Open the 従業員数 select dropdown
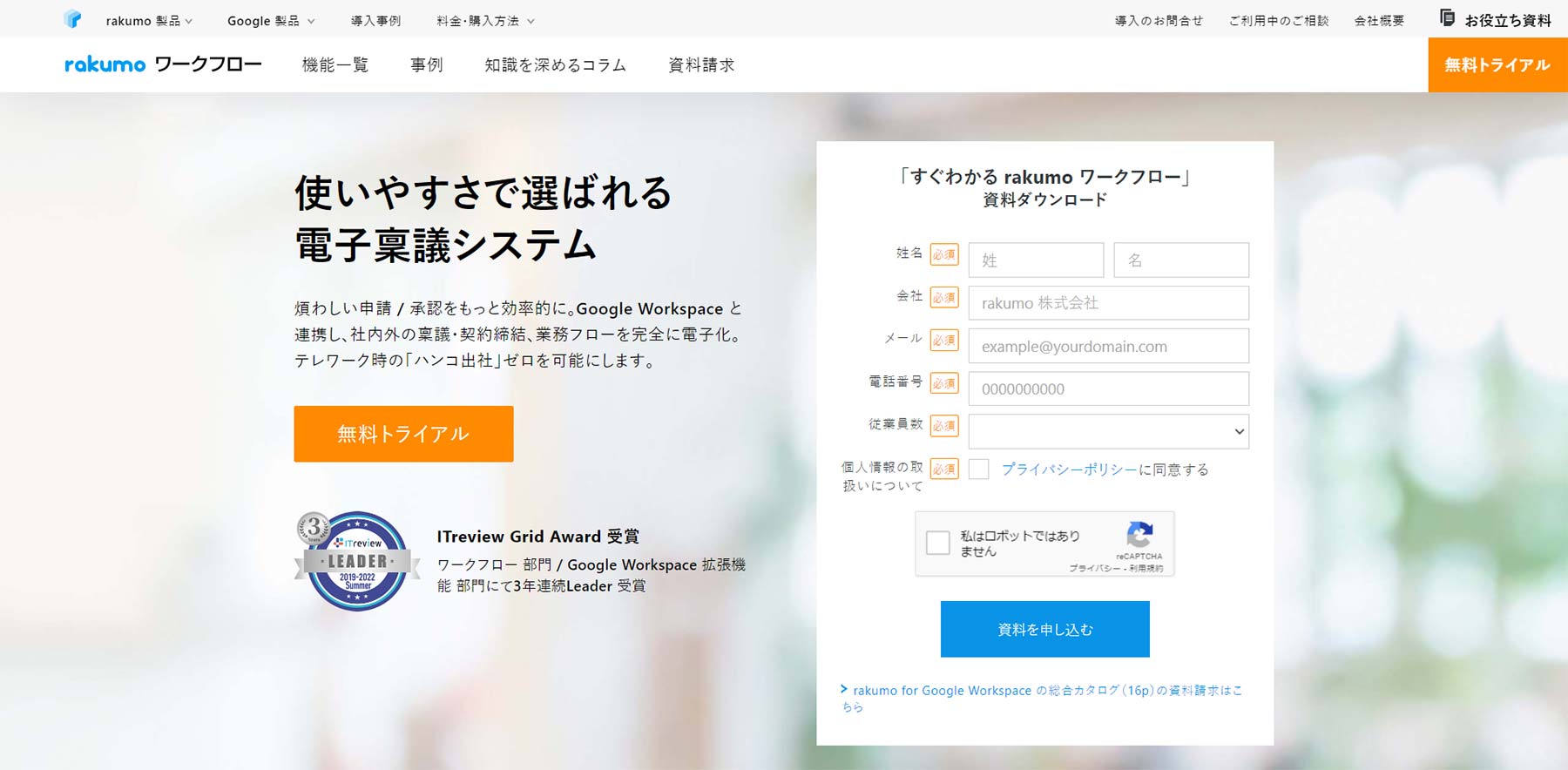 click(x=1108, y=431)
